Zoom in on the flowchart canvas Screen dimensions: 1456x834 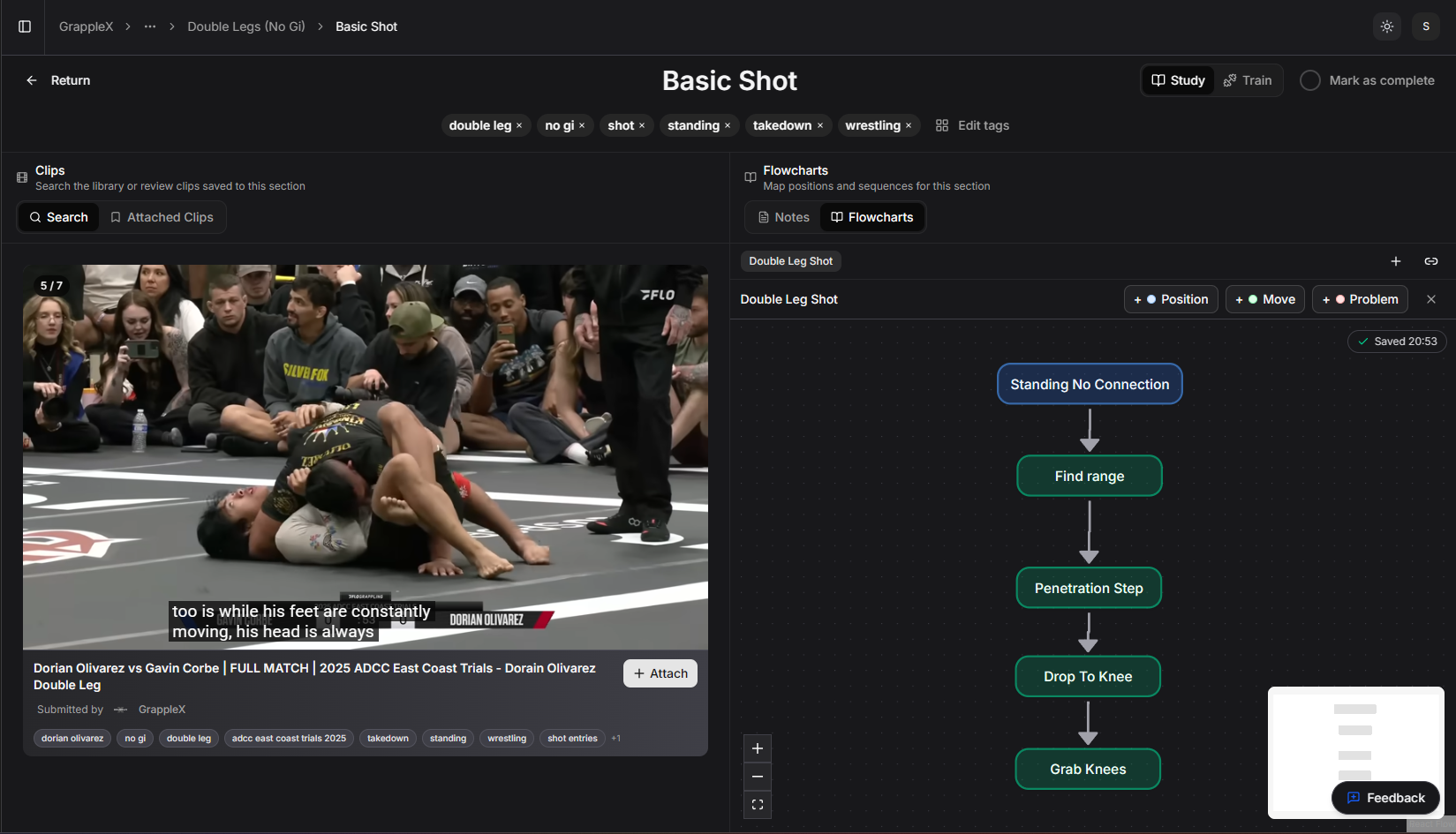pos(758,748)
